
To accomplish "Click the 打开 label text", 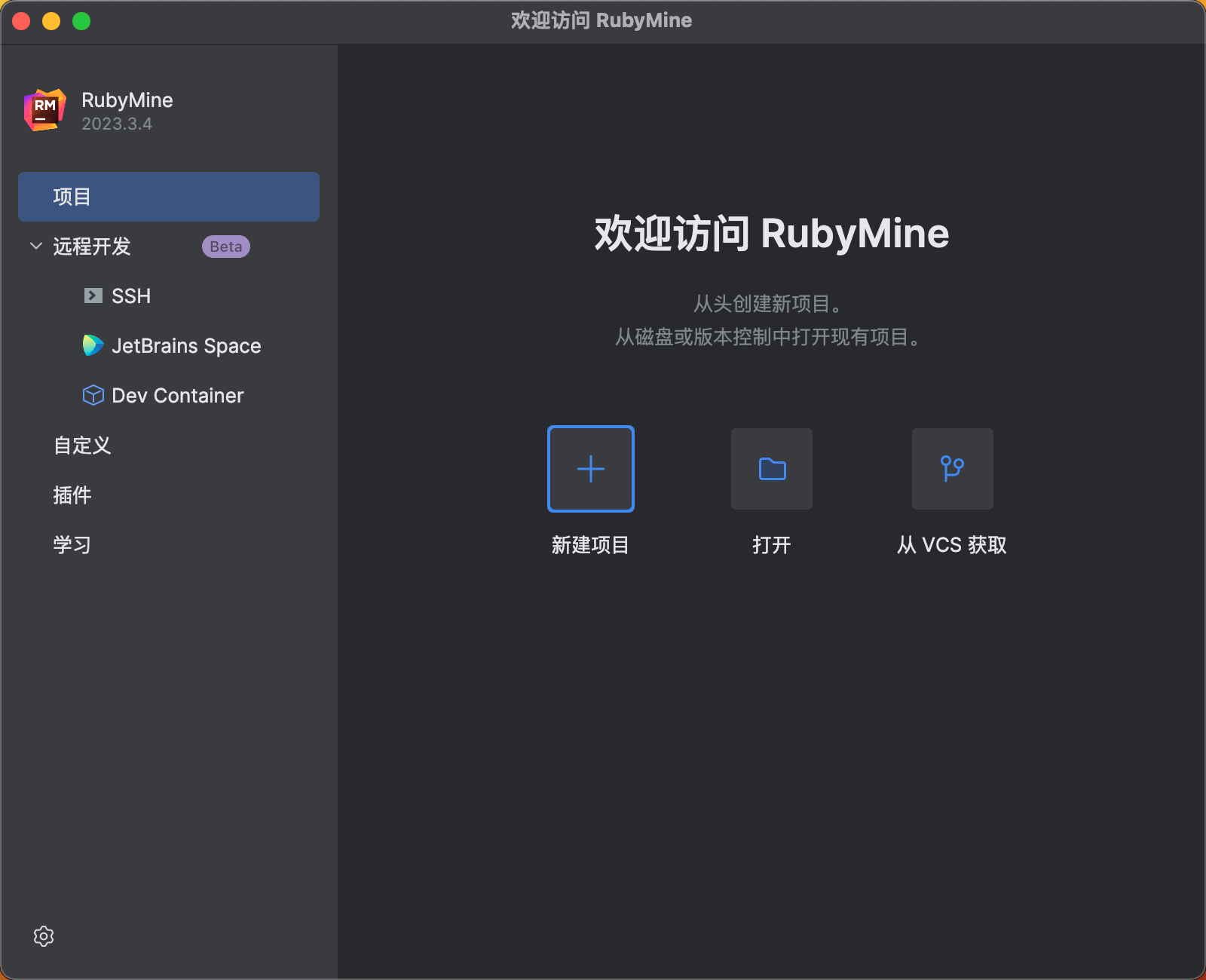I will pyautogui.click(x=772, y=545).
